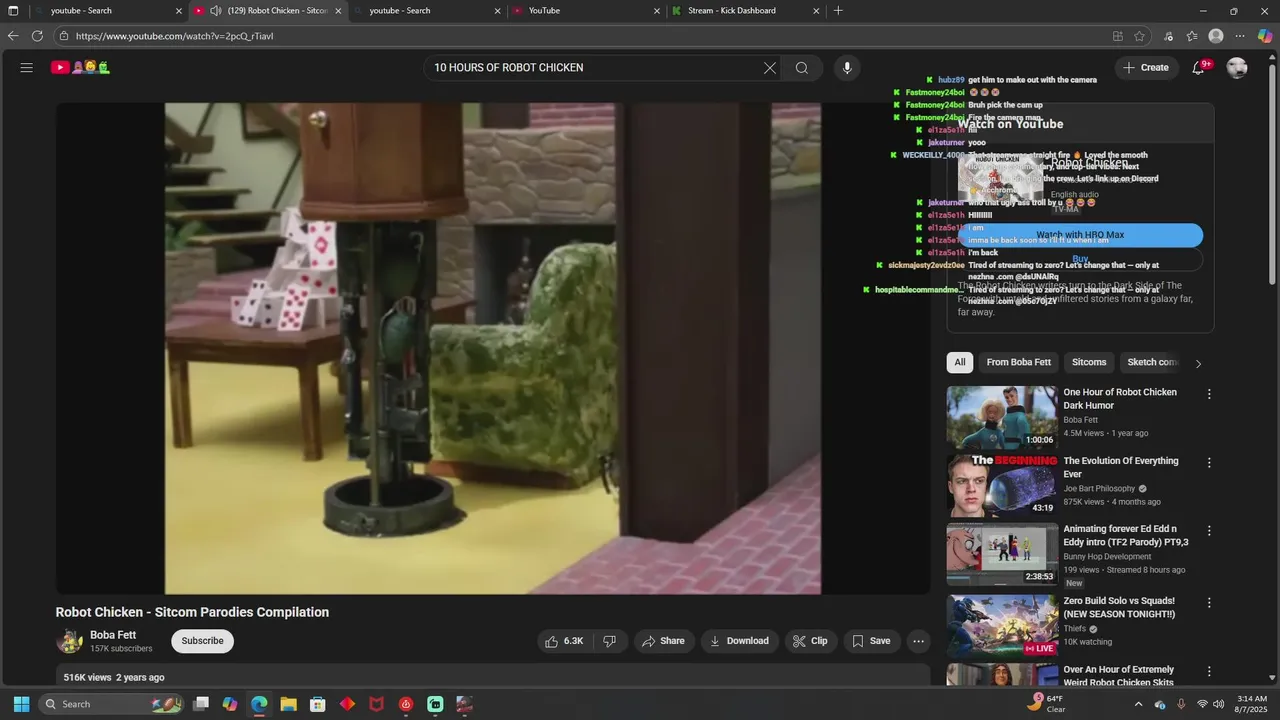Switch to the YouTube tab
This screenshot has height=720, width=1280.
pos(586,11)
